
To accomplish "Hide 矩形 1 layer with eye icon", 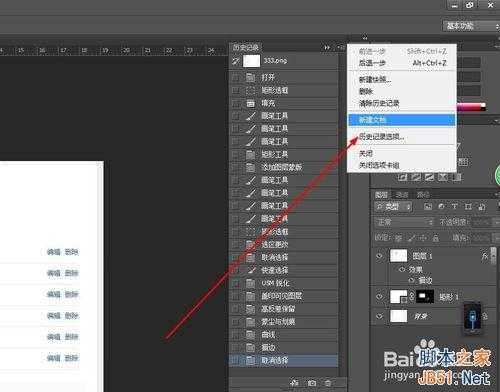I will (x=379, y=296).
